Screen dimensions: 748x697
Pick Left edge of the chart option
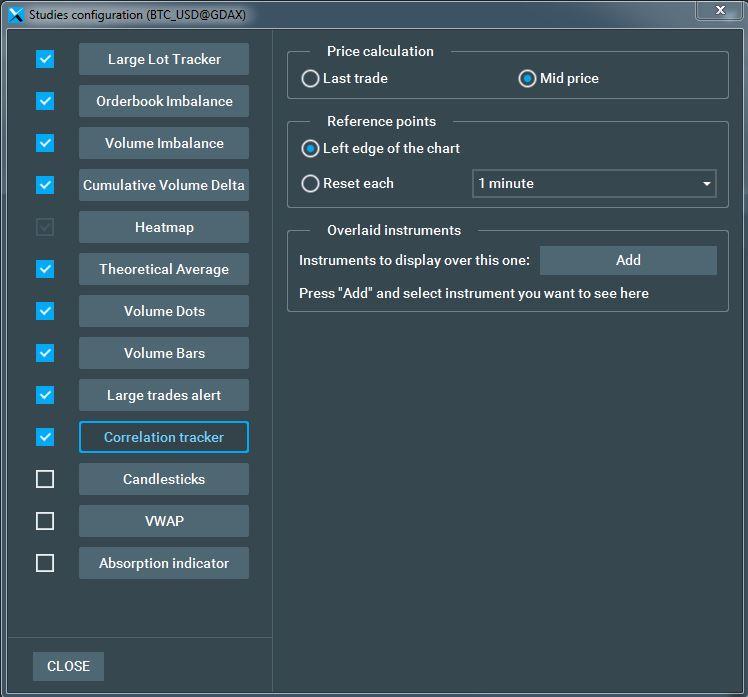[x=311, y=148]
